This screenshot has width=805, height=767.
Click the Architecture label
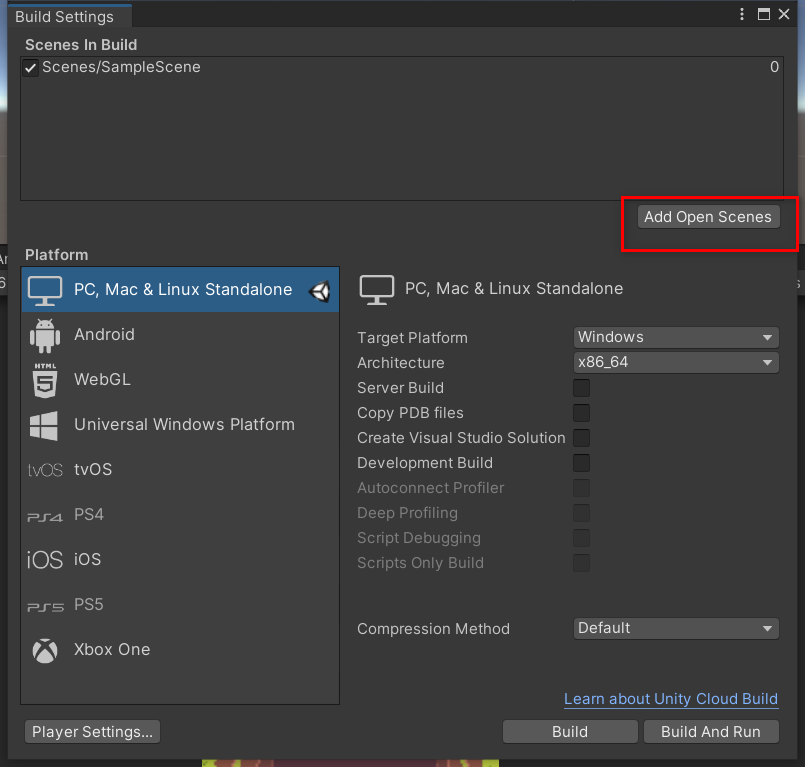[x=400, y=363]
